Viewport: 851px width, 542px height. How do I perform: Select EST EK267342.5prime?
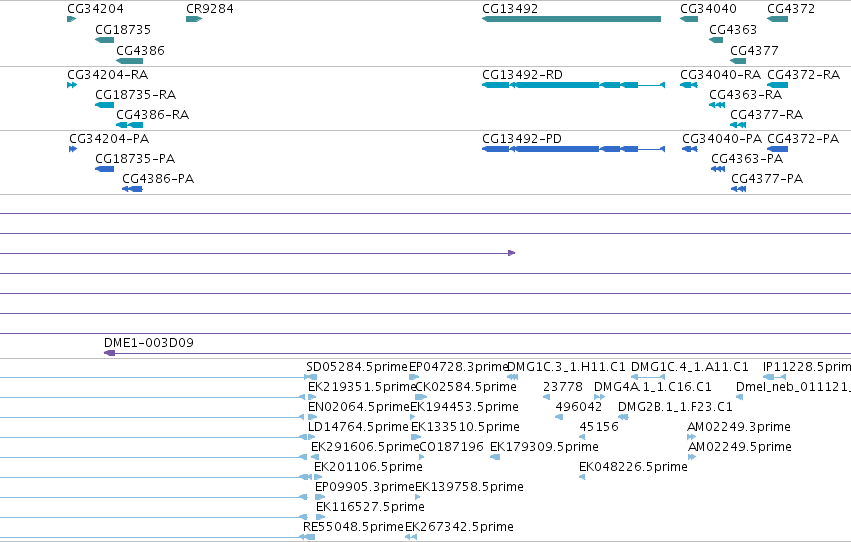411,537
